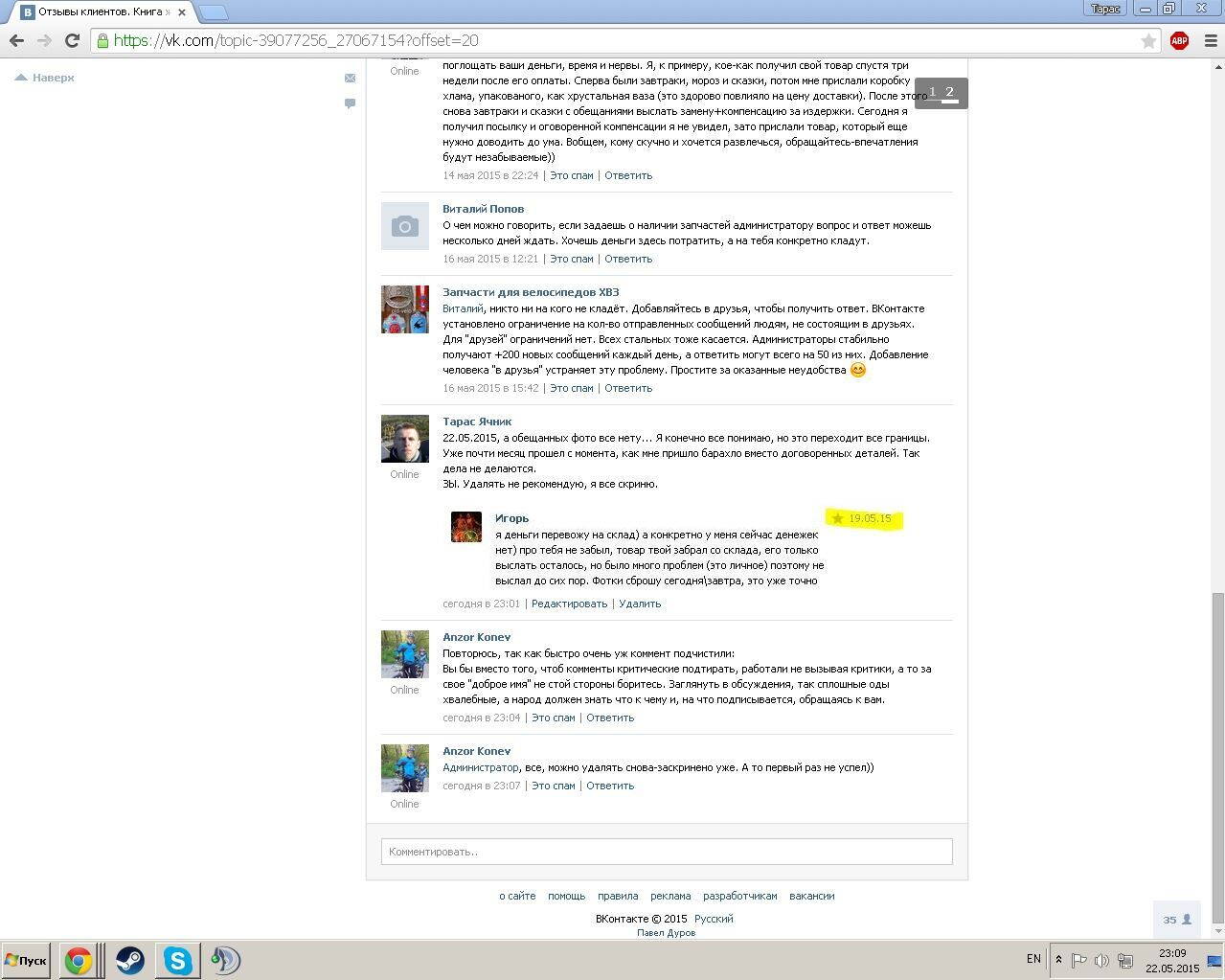Click the speech bubble comments icon in sidebar
This screenshot has width=1225, height=980.
(350, 103)
